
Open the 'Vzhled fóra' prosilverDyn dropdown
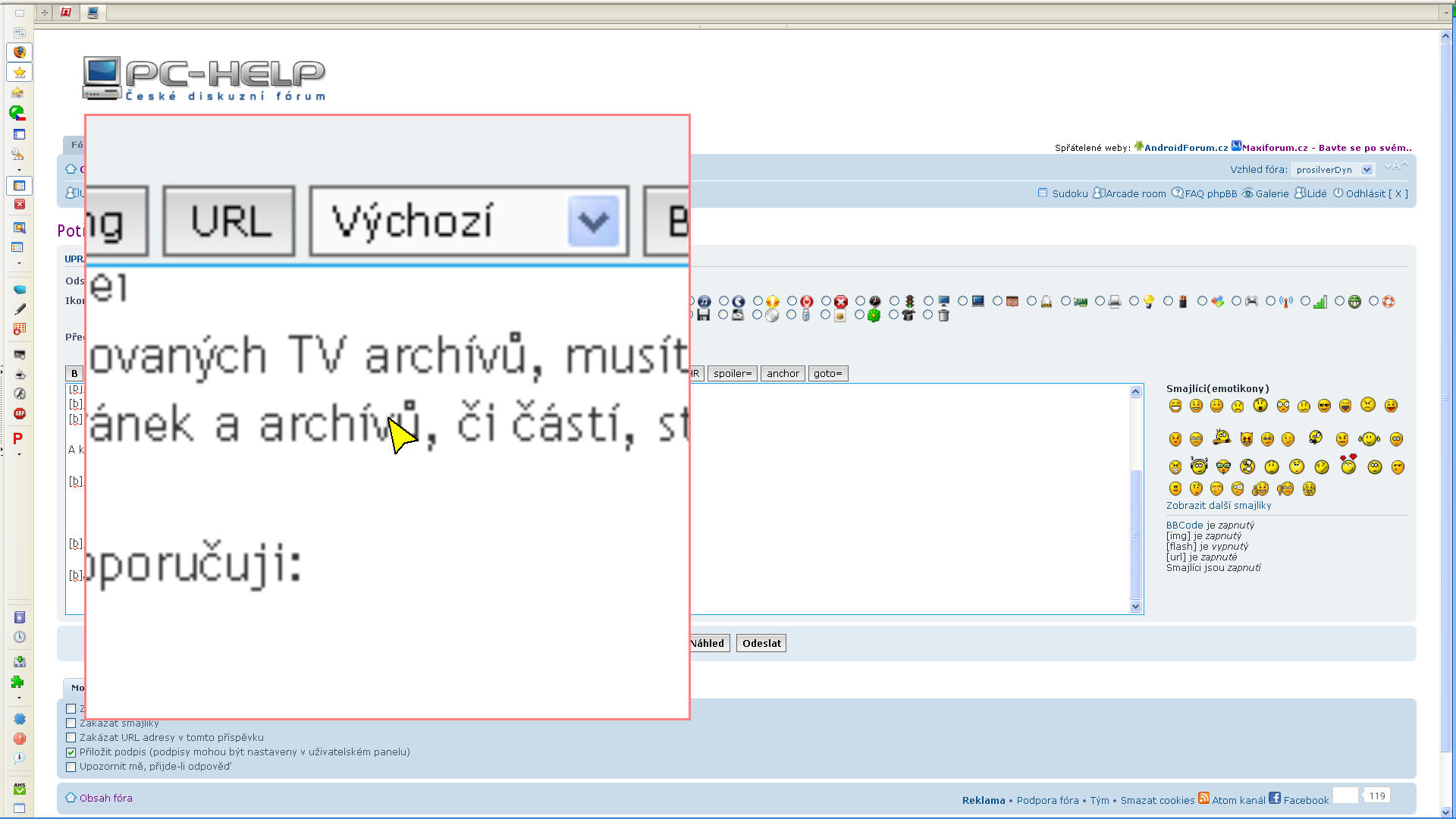[x=1332, y=170]
